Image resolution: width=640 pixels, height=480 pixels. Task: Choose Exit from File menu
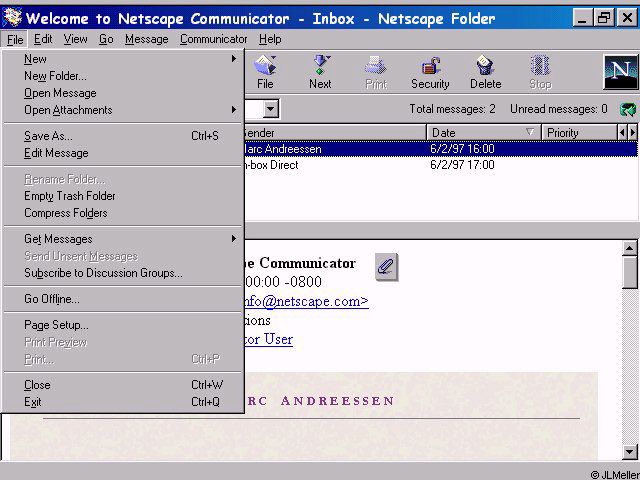coord(122,402)
